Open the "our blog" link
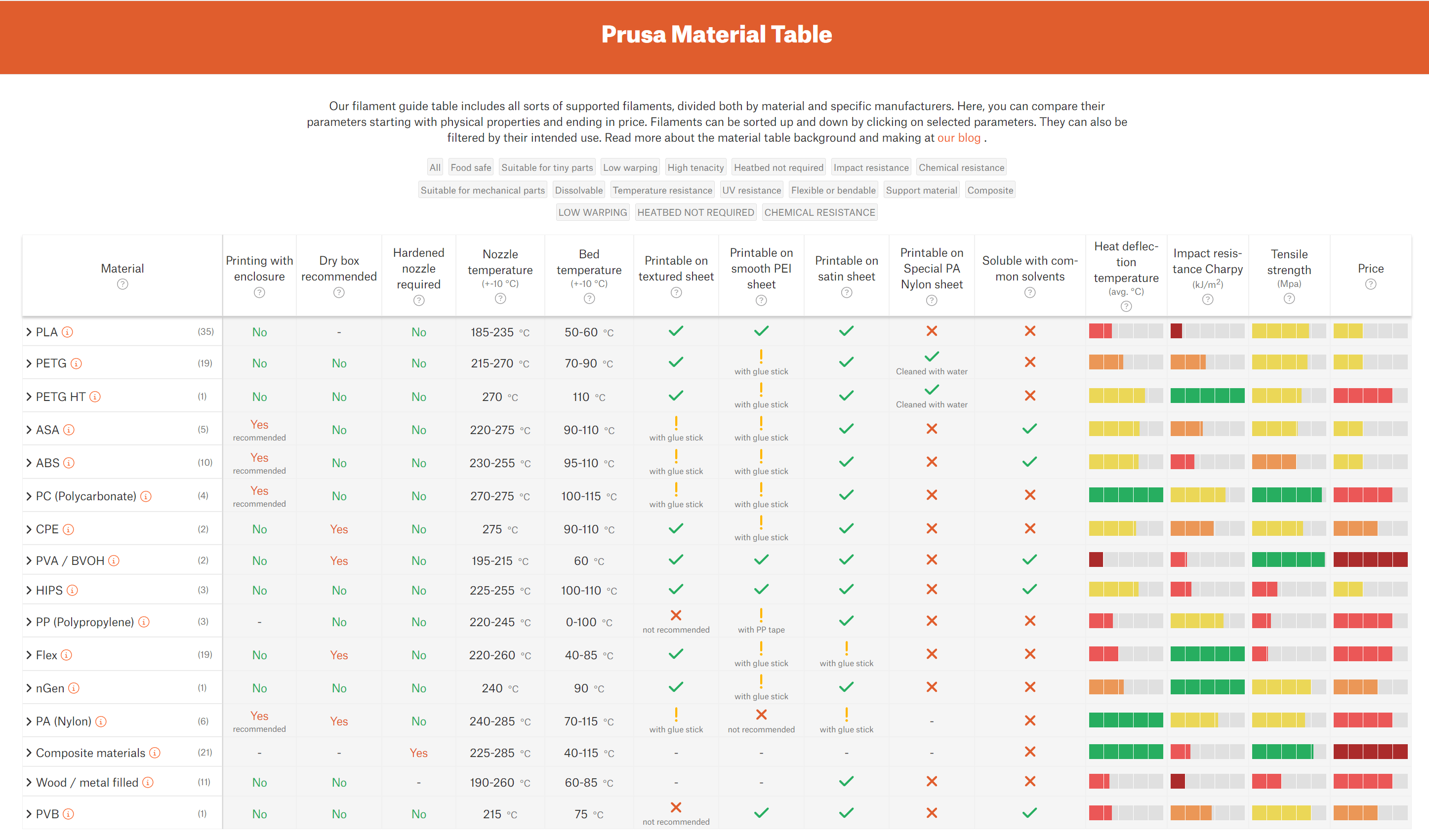 pos(958,138)
